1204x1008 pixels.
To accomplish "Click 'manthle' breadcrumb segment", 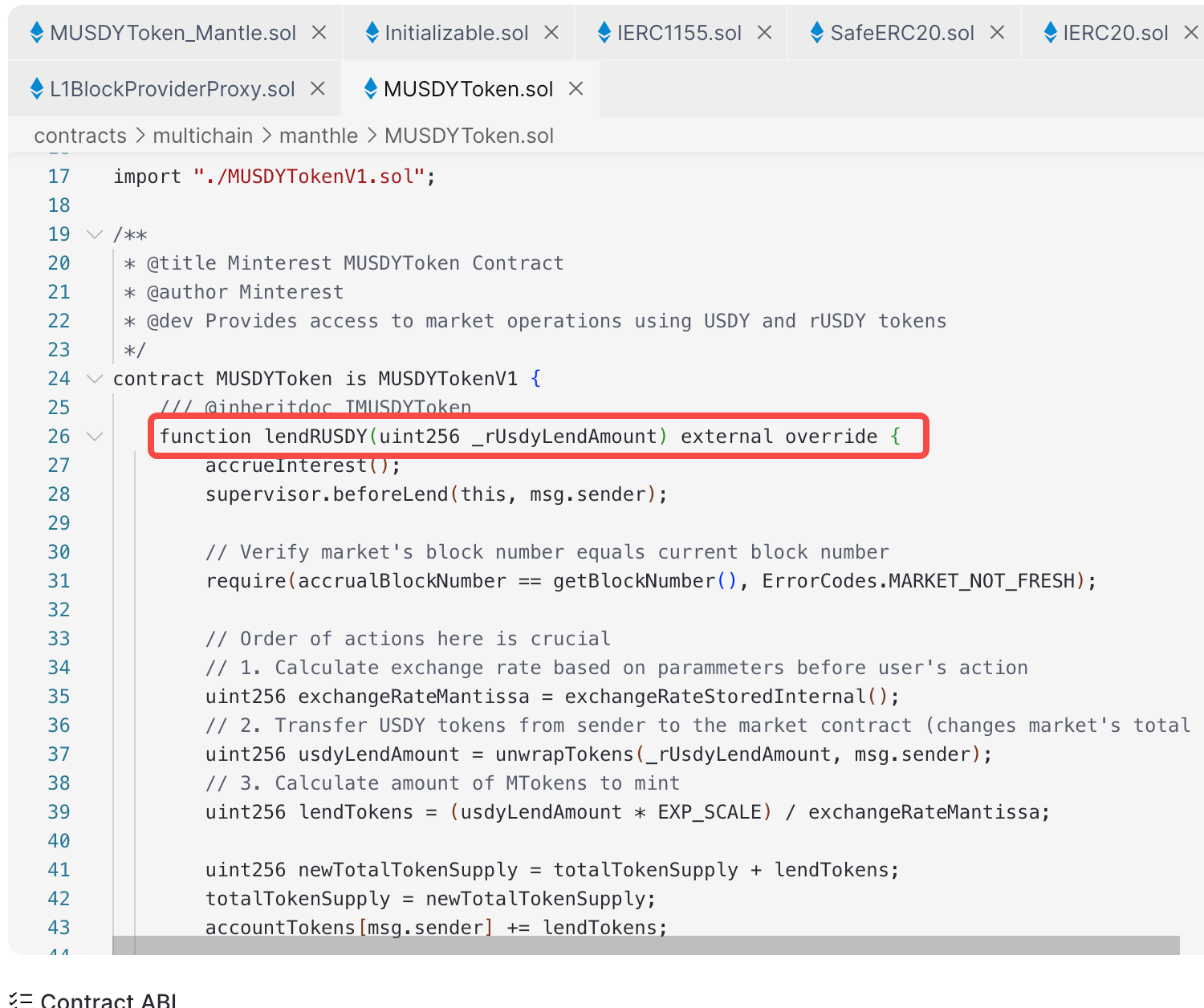I will (x=319, y=136).
